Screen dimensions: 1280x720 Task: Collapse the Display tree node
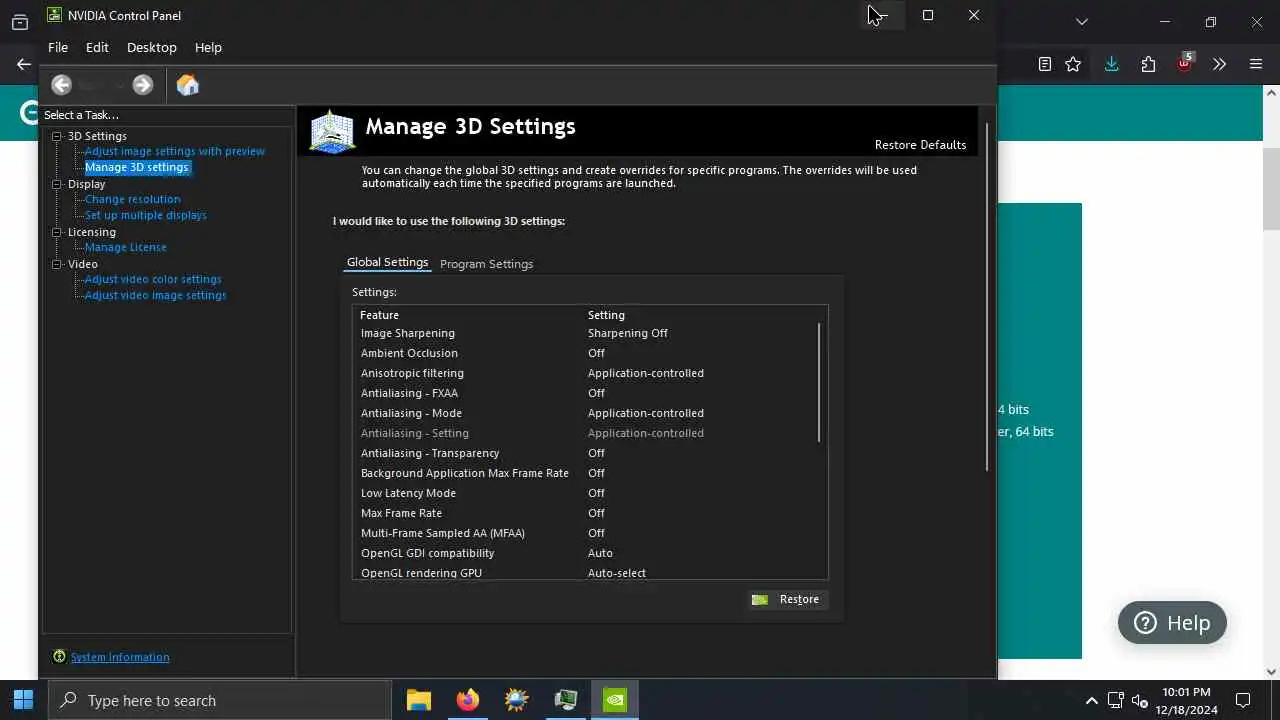point(57,184)
